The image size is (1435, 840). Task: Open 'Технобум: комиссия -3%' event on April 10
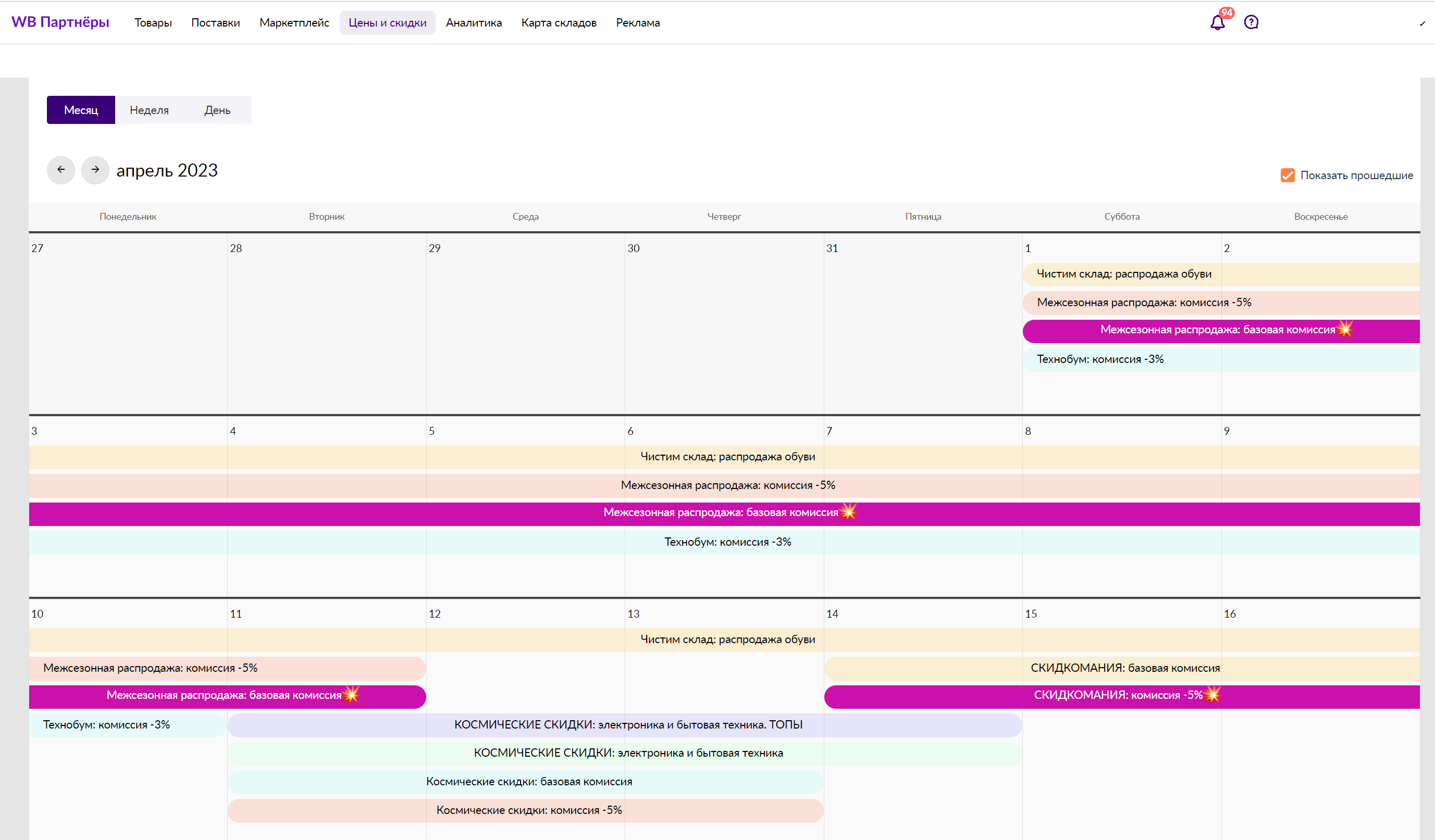coord(128,725)
